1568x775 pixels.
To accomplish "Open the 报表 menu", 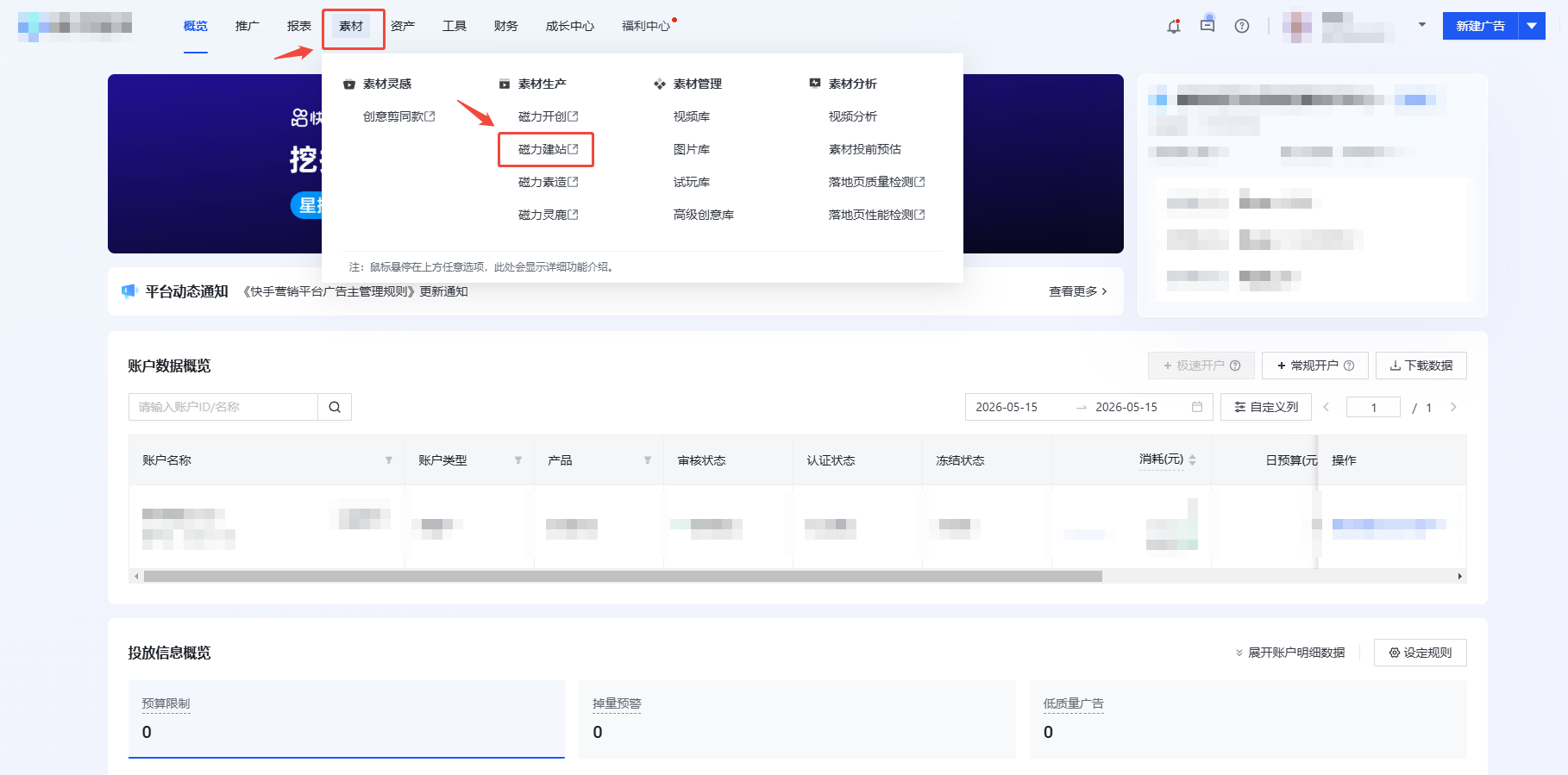I will 299,26.
